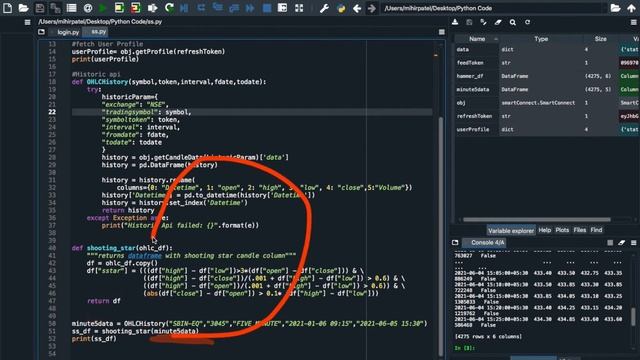Open editor tab options hamburger menu

click(442, 32)
